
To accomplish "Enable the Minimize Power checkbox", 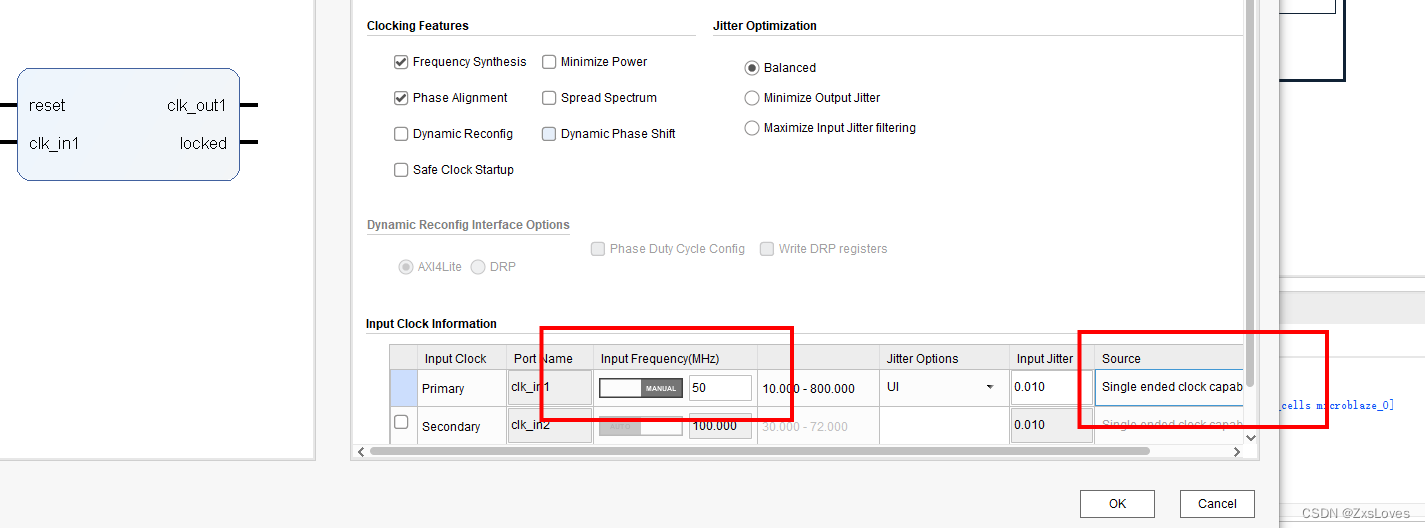I will [549, 62].
